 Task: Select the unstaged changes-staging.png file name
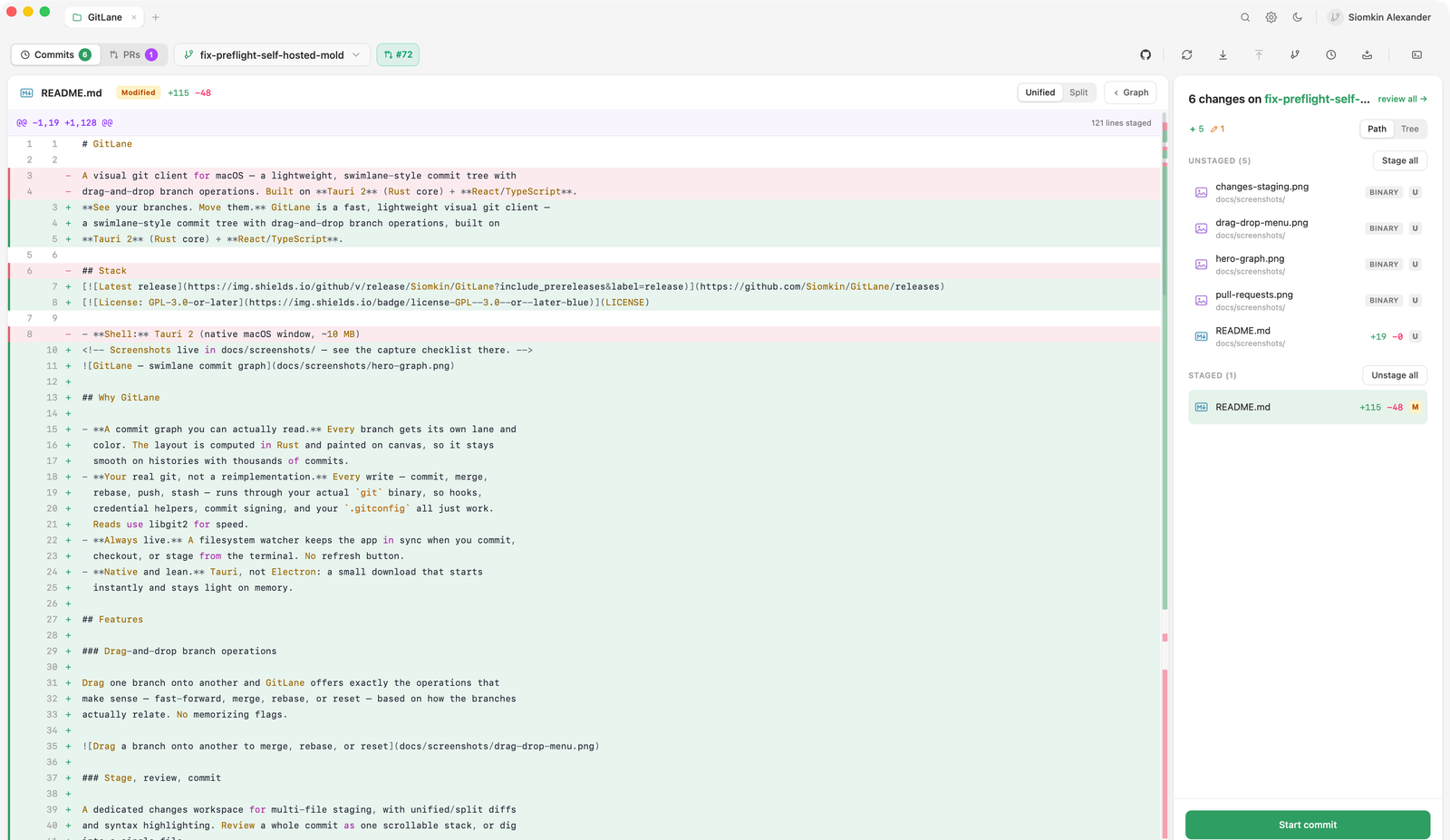click(1261, 187)
